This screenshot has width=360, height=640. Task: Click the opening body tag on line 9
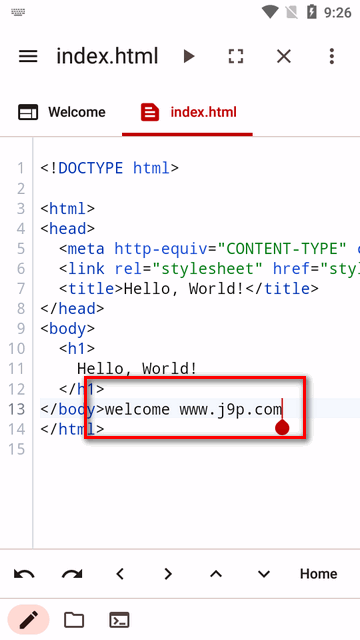pyautogui.click(x=68, y=328)
